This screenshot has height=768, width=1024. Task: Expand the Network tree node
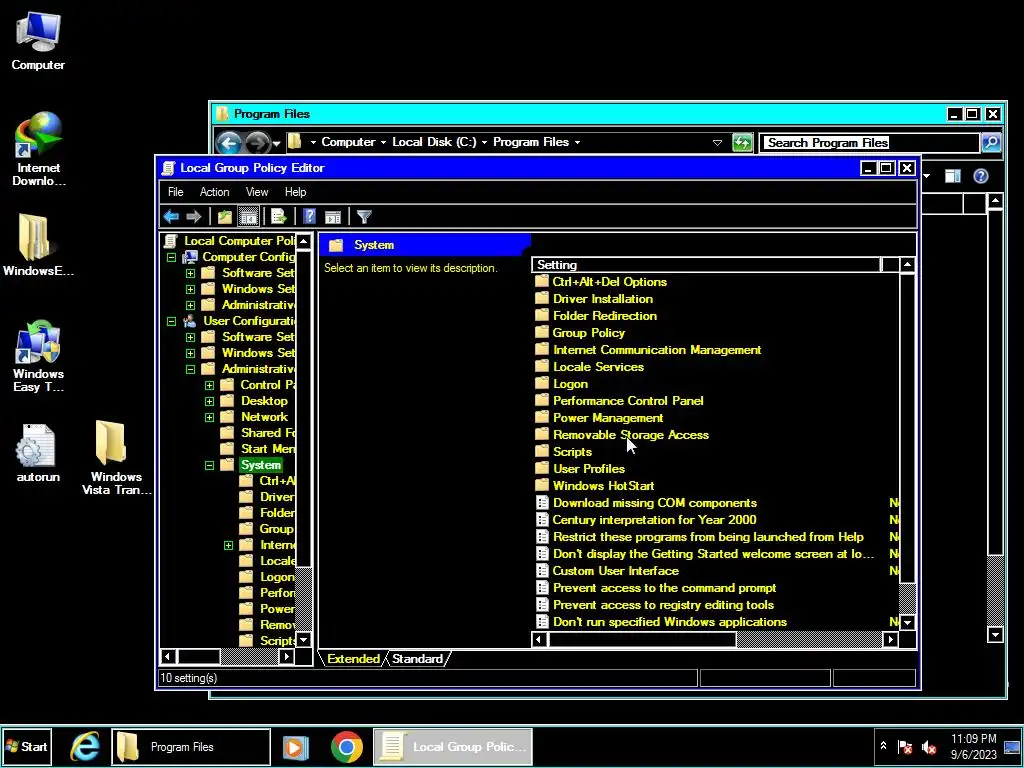[209, 417]
